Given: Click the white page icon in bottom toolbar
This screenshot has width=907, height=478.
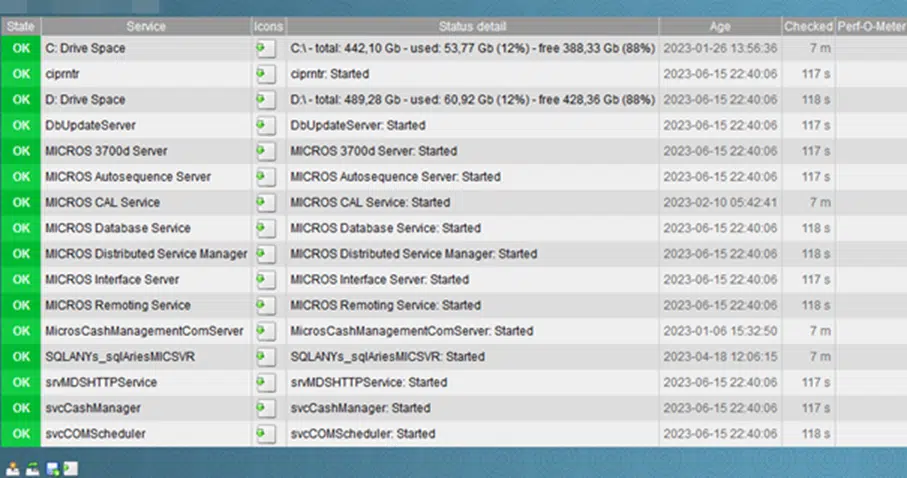Looking at the screenshot, I should tap(71, 467).
